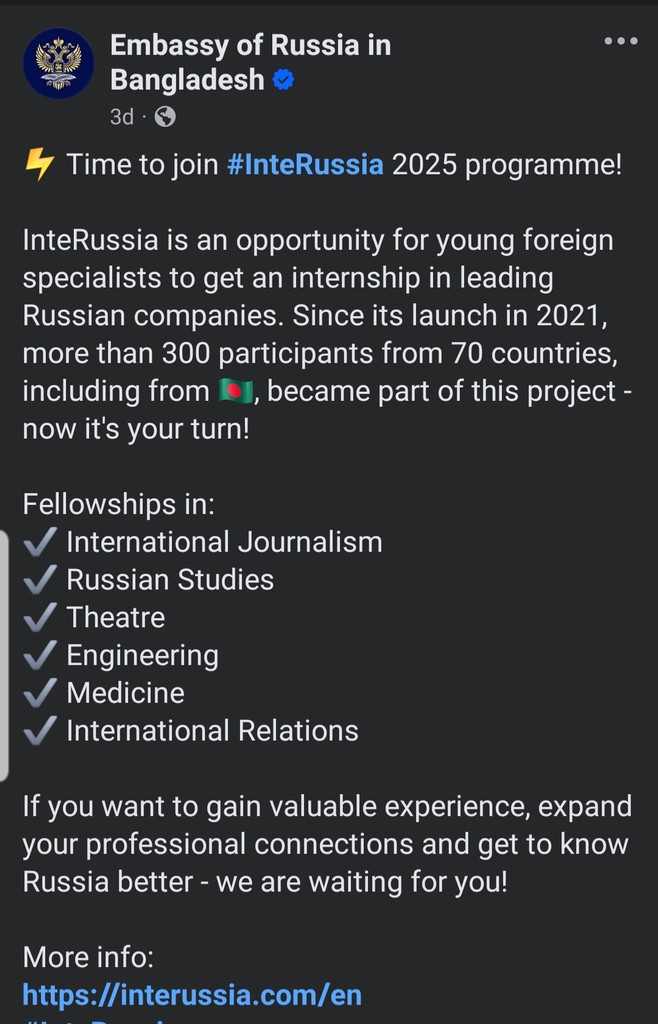Click the check mark beside Russian Studies
Screen dimensions: 658x1024
[40, 580]
